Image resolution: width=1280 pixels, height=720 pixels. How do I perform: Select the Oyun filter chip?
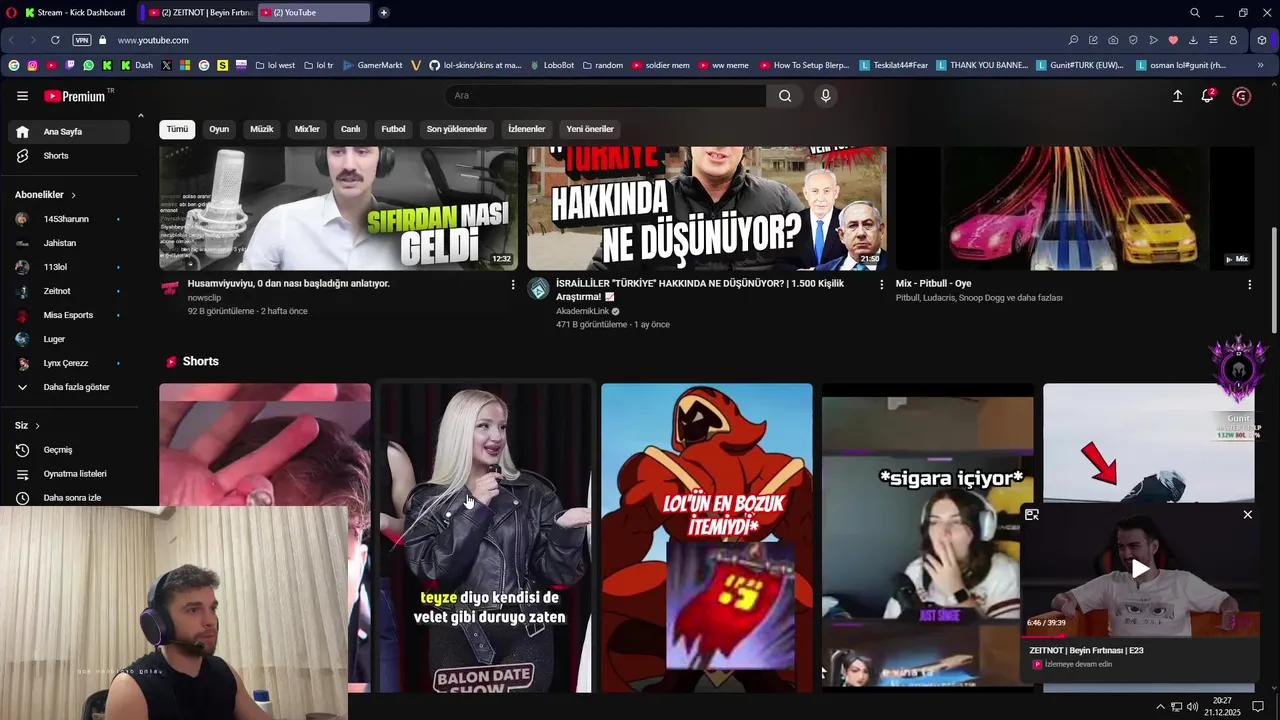pos(219,129)
